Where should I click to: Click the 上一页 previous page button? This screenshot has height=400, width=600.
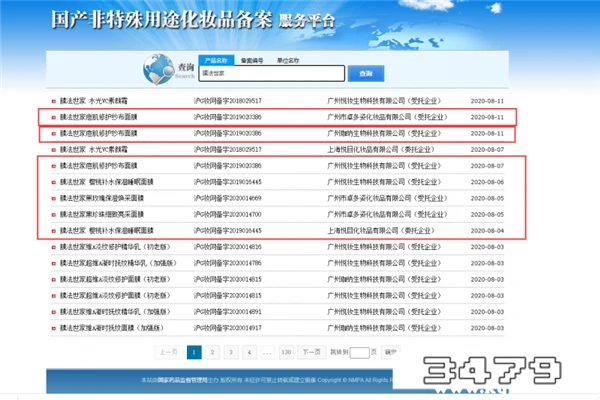pos(168,352)
